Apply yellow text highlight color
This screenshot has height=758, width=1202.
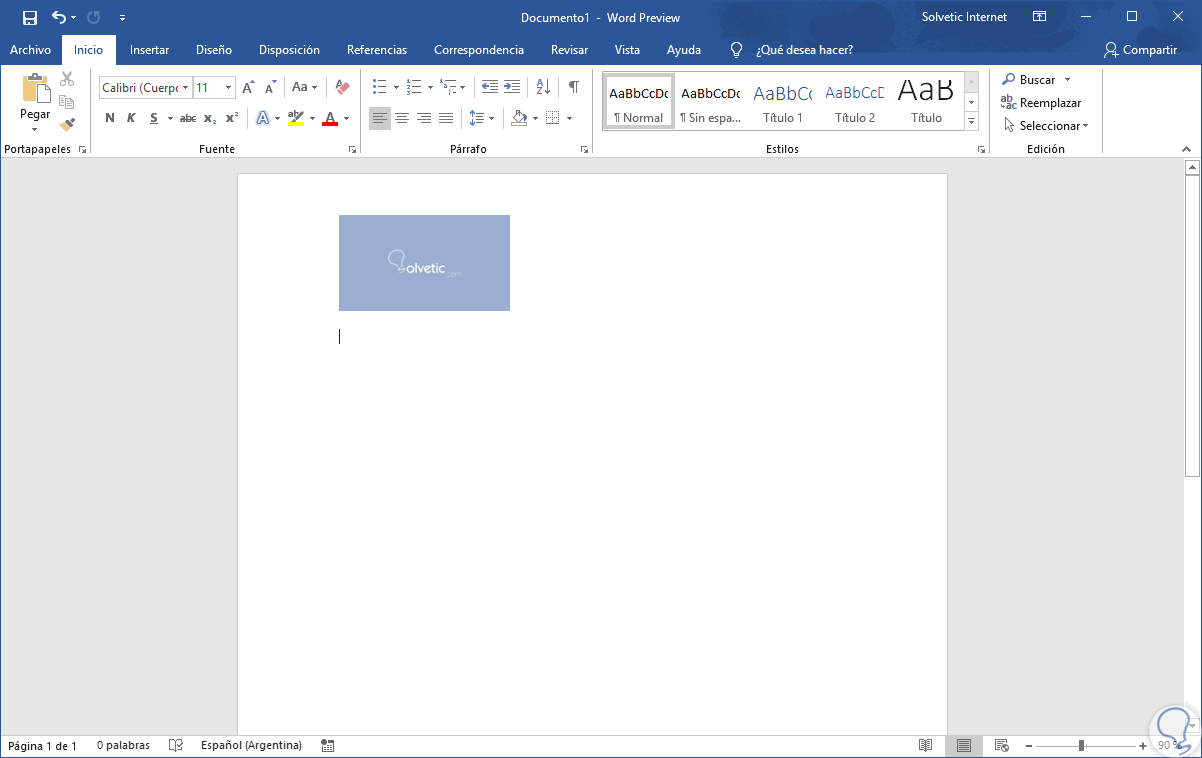coord(295,118)
